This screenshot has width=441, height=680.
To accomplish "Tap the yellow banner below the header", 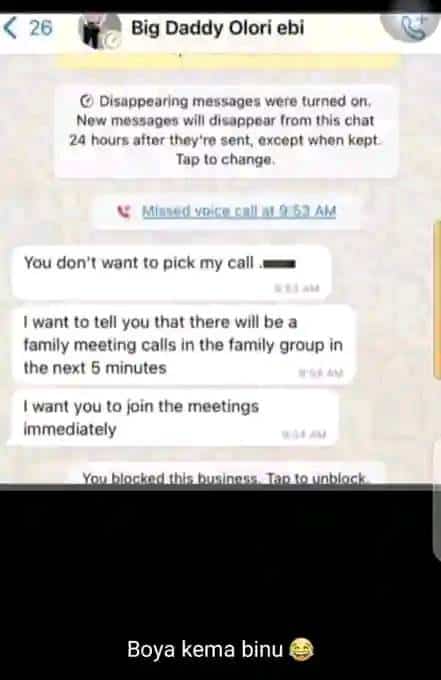I will (229, 62).
